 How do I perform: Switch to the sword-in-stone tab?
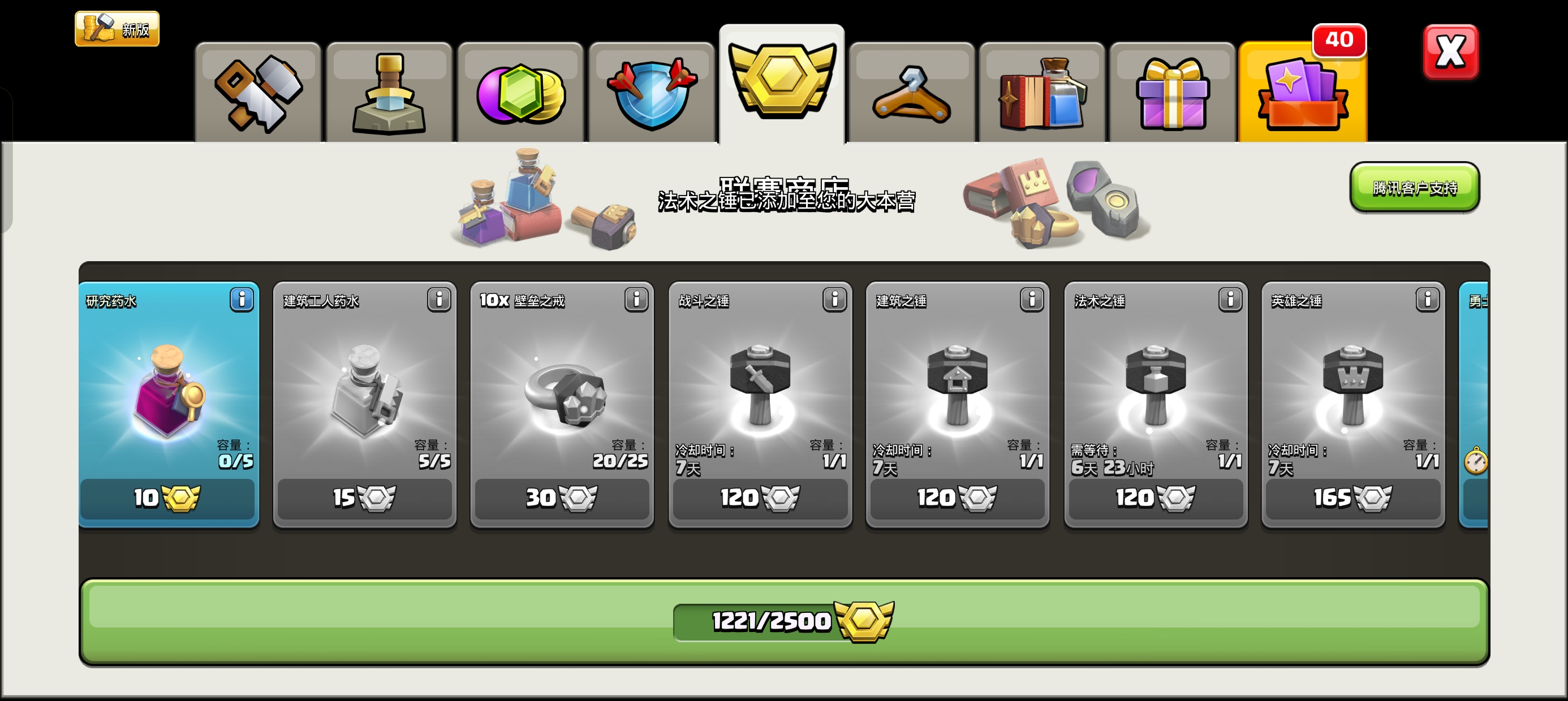pos(389,93)
